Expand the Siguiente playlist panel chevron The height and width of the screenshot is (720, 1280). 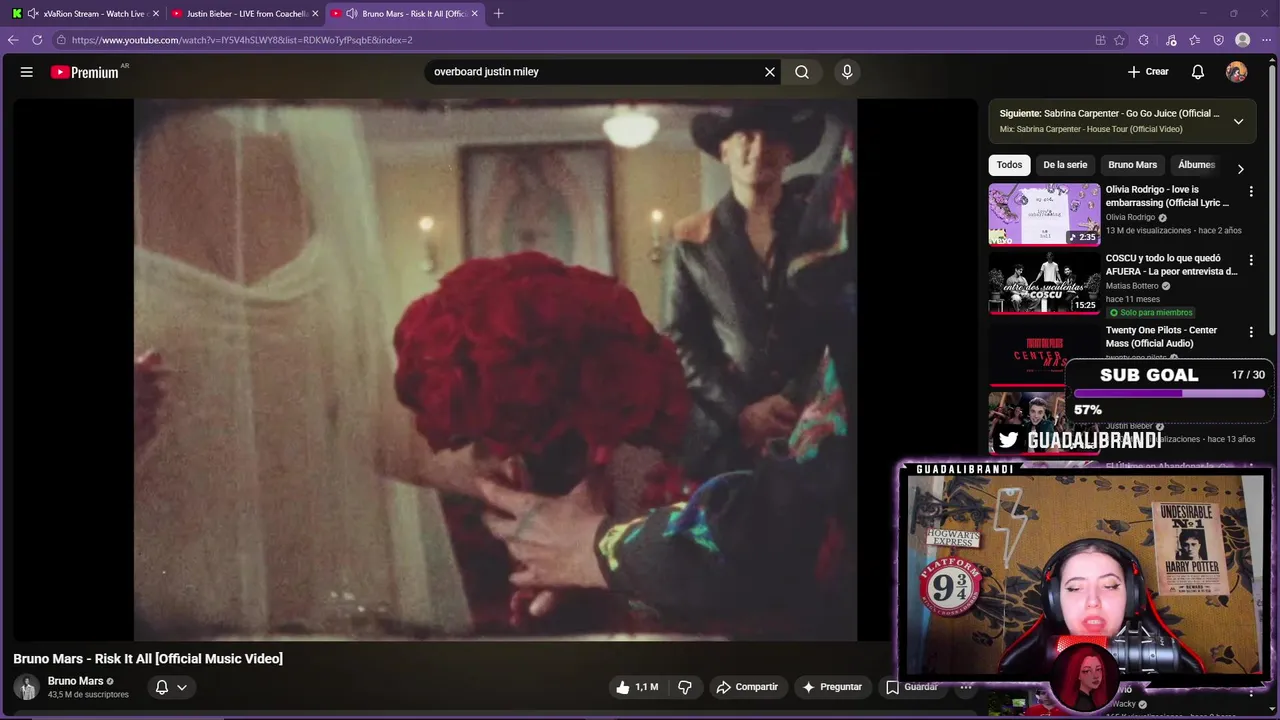1238,121
